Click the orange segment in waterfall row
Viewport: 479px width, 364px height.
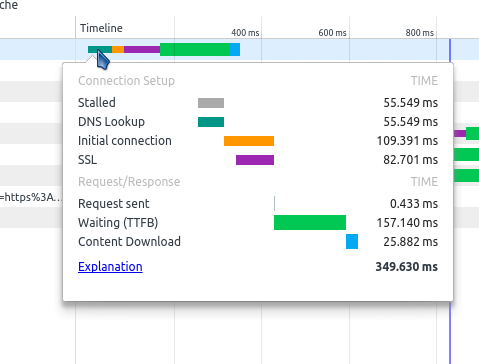[x=118, y=50]
